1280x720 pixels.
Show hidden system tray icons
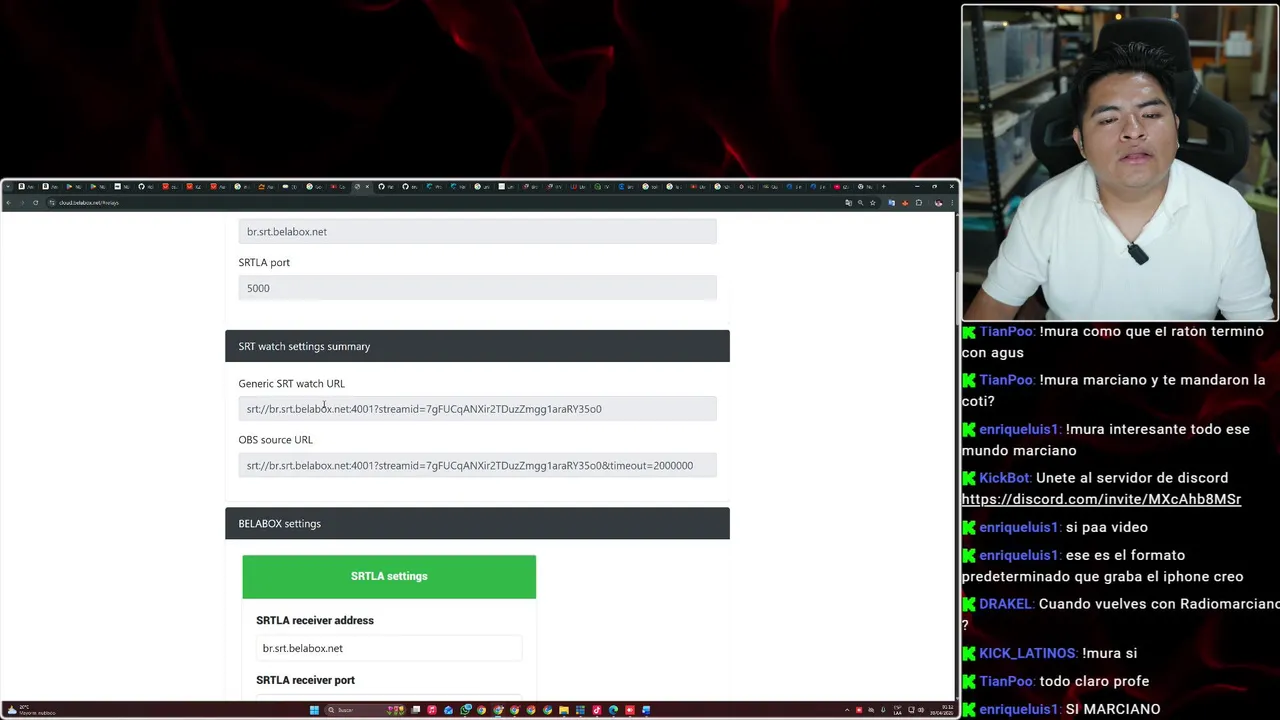pos(847,710)
